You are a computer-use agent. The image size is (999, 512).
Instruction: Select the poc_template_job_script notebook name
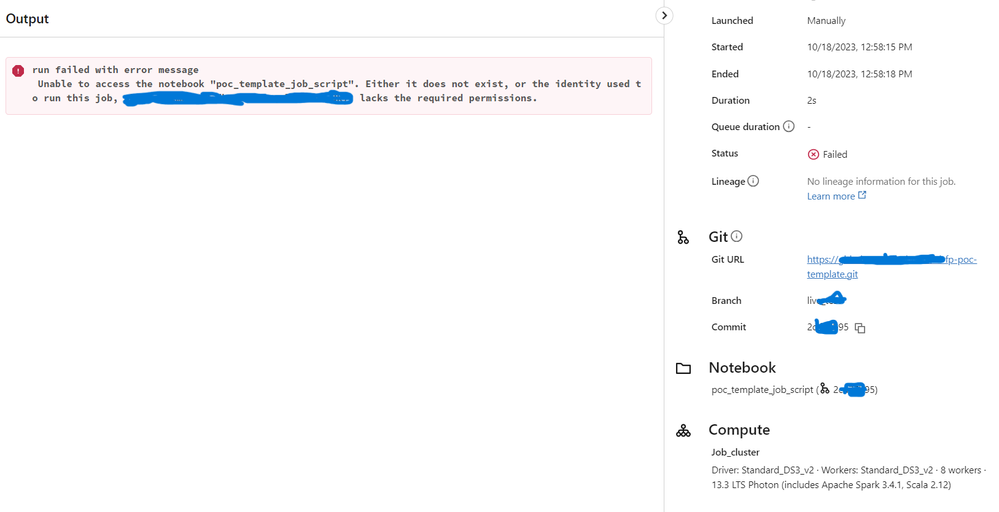tap(762, 390)
